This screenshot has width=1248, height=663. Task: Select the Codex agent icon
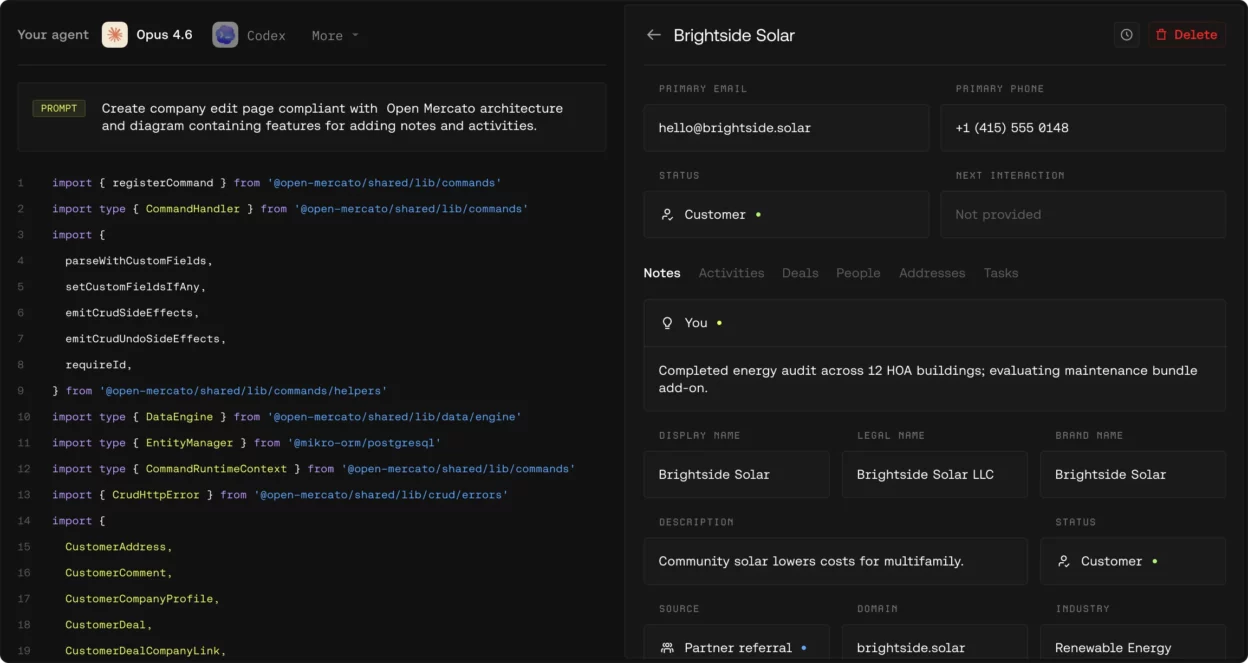click(225, 35)
